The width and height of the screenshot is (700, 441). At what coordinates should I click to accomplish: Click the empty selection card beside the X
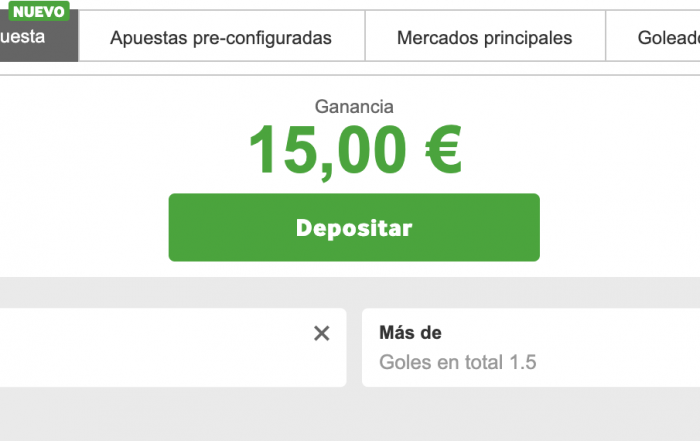[x=150, y=347]
